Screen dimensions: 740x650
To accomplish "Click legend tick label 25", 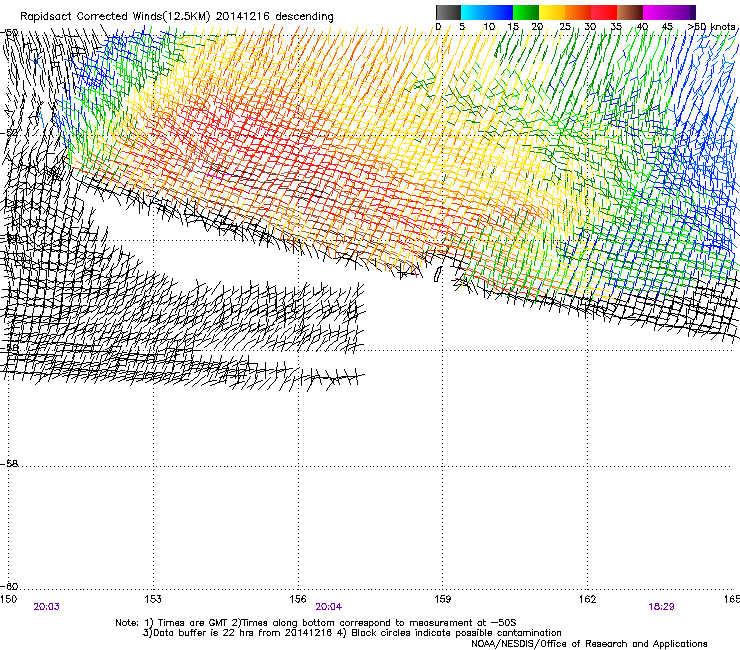I will pyautogui.click(x=565, y=27).
